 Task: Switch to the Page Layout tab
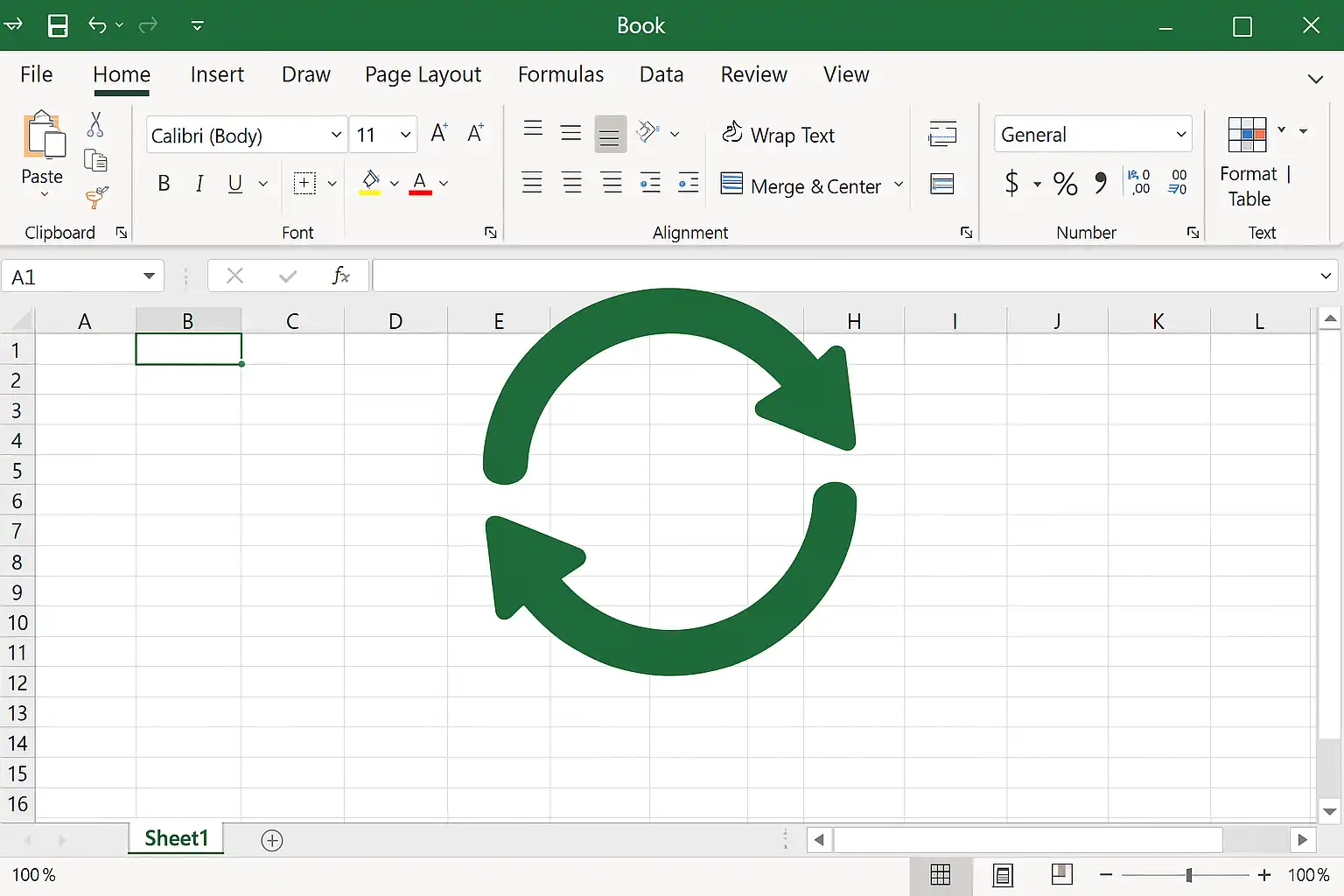pos(423,74)
